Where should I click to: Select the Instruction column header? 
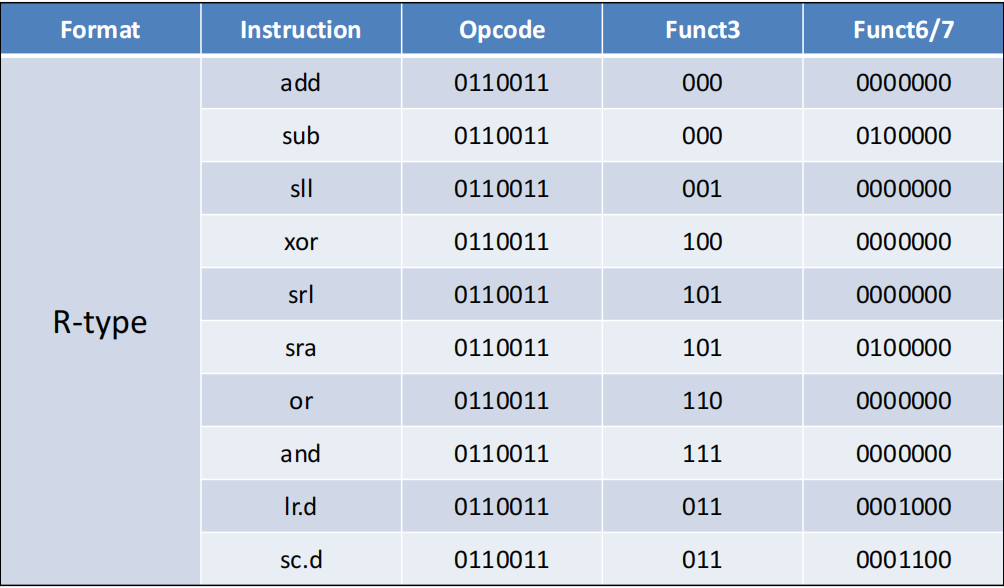click(301, 29)
